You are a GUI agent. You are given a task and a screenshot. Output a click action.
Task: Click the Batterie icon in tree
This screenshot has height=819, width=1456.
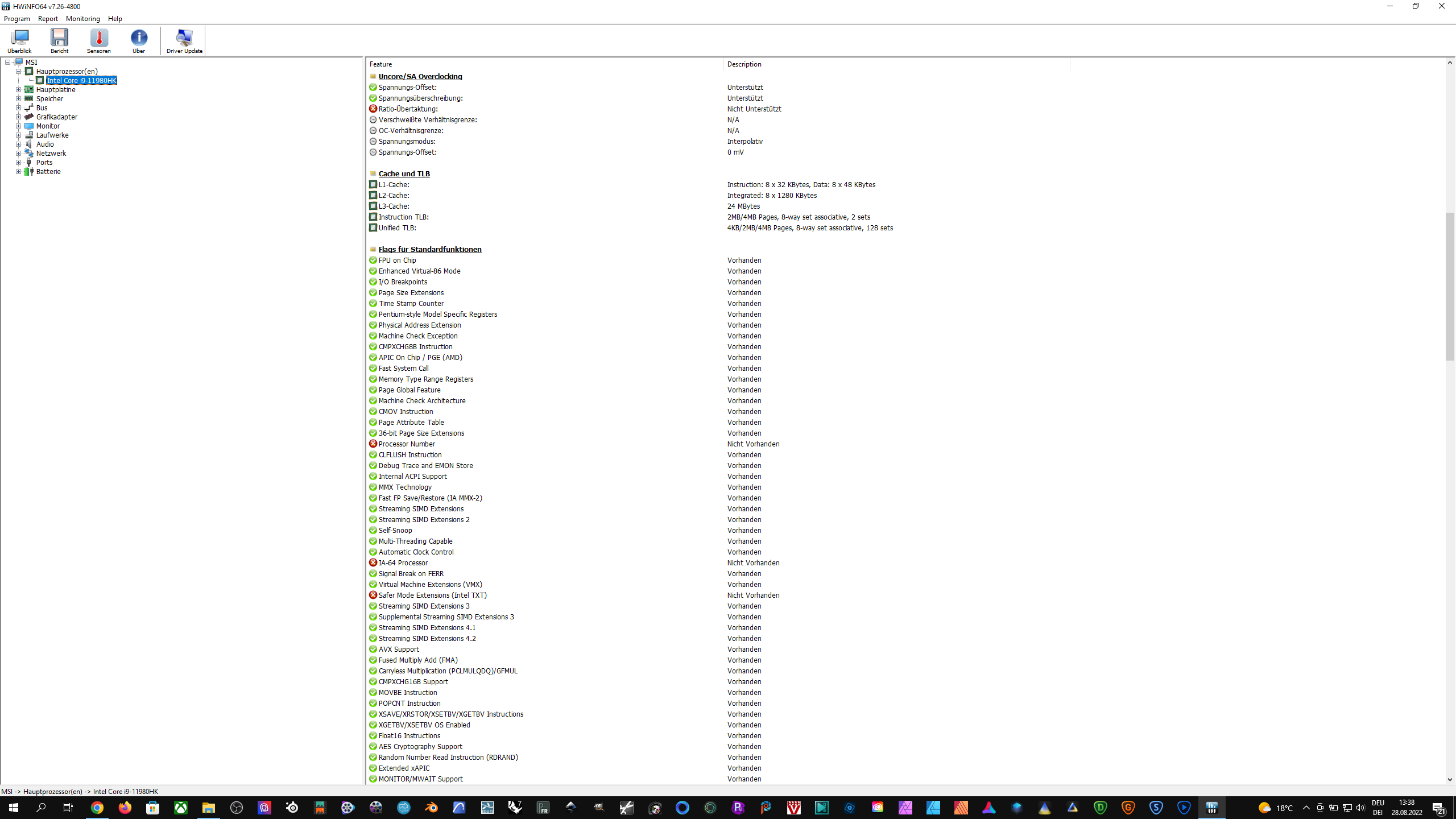[29, 171]
